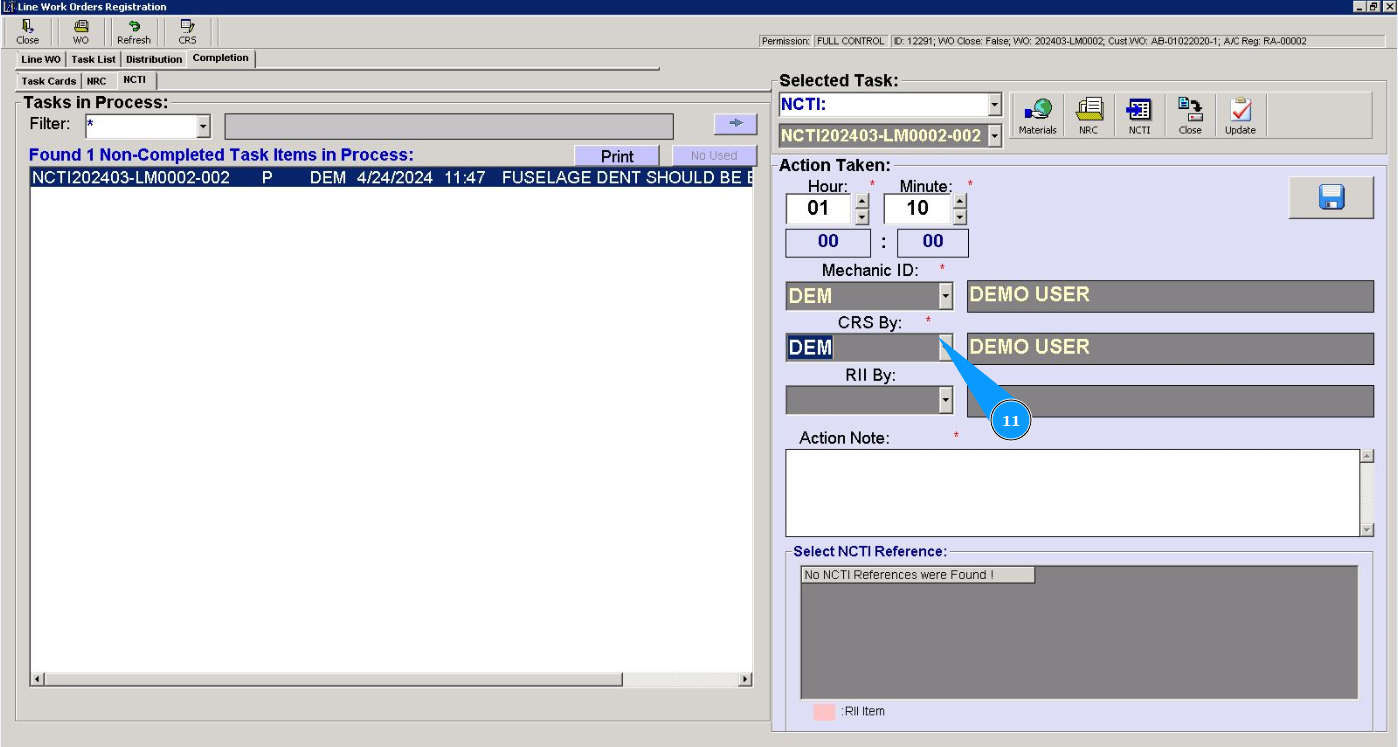Click the elapsed minutes 00 display box
The width and height of the screenshot is (1398, 747).
pyautogui.click(x=933, y=242)
